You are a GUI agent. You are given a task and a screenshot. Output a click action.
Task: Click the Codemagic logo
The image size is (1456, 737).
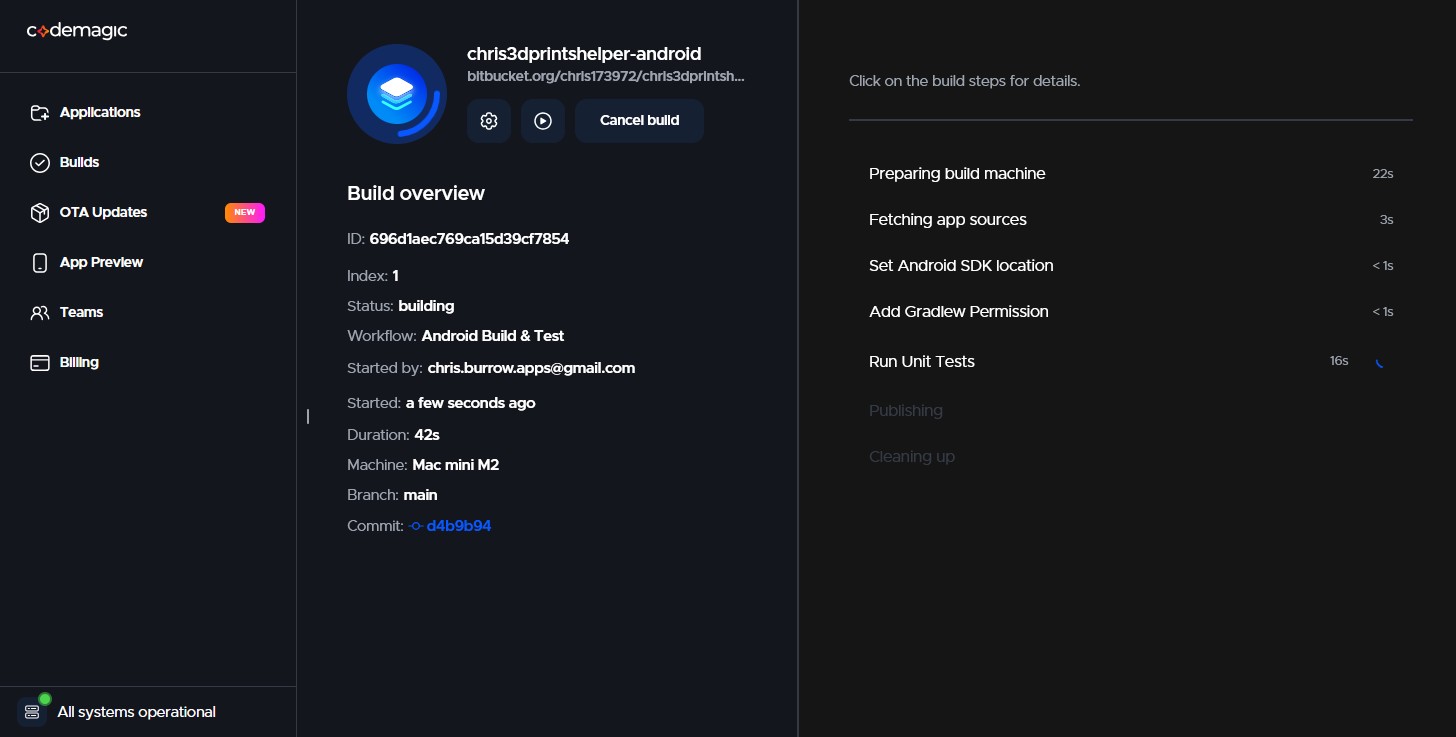77,31
